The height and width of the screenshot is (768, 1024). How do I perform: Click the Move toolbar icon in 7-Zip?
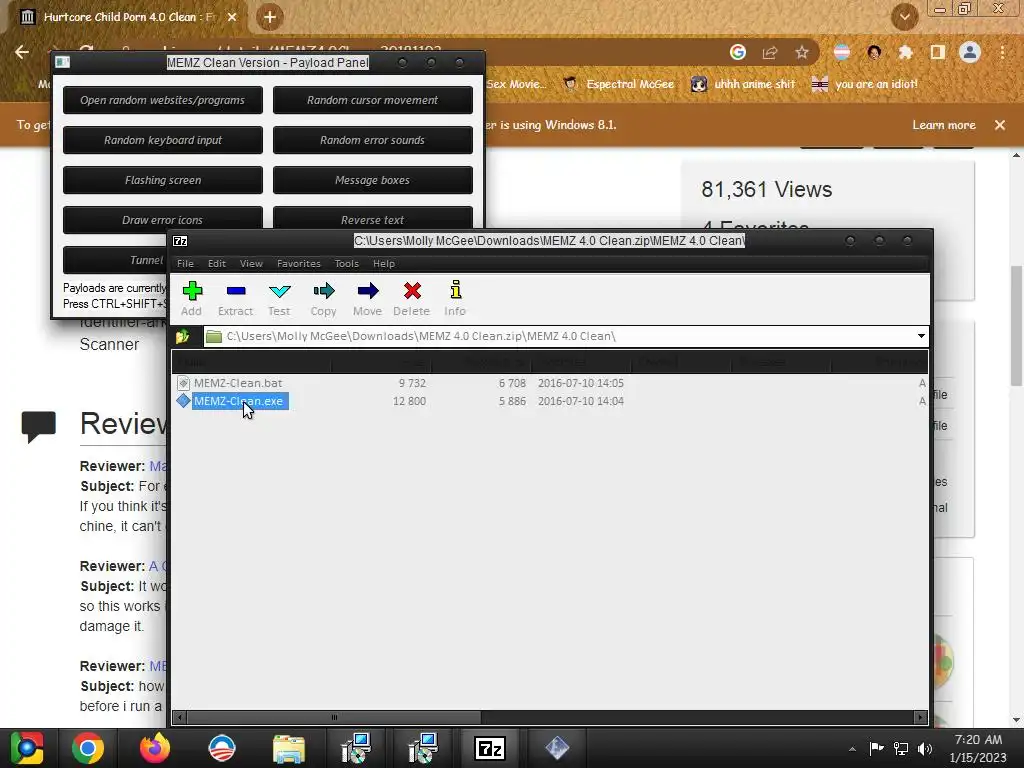[x=367, y=298]
